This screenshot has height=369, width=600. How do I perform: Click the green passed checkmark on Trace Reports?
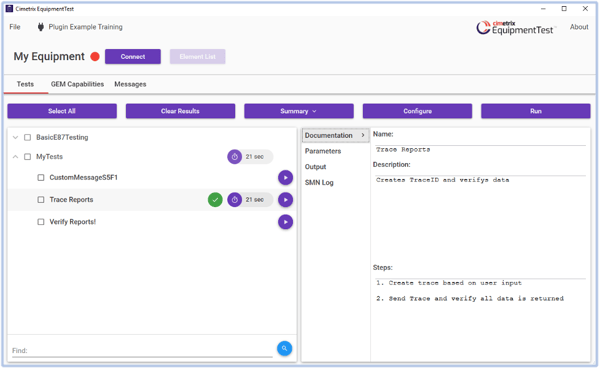coord(215,200)
